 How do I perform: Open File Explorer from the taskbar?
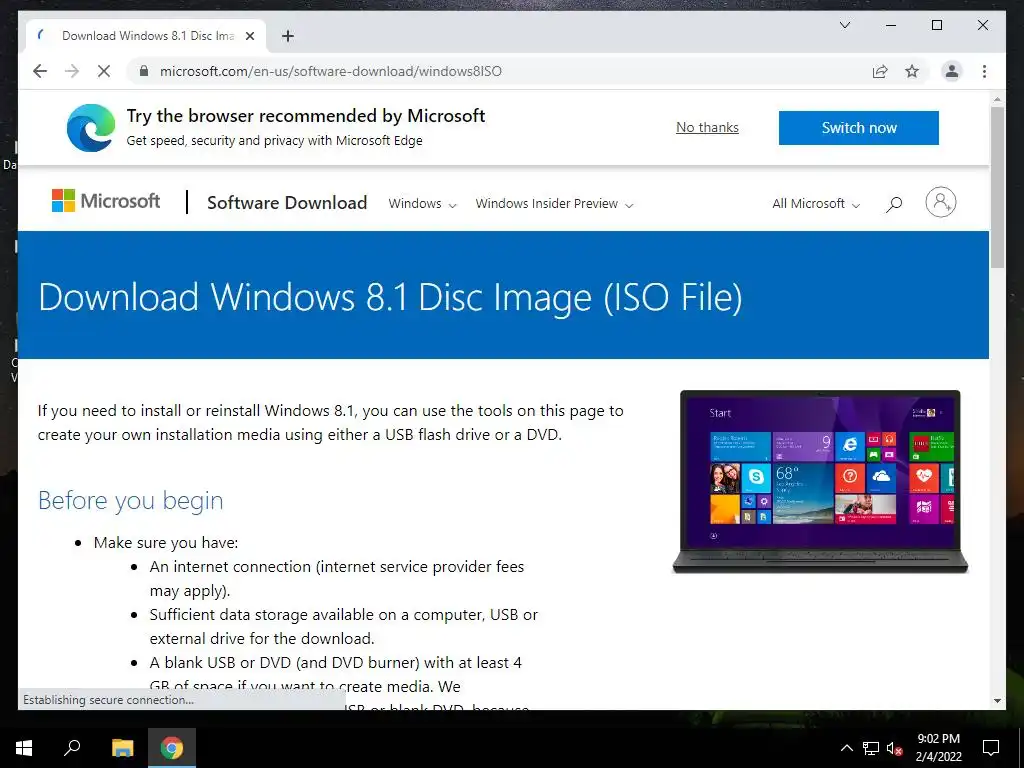pyautogui.click(x=122, y=748)
